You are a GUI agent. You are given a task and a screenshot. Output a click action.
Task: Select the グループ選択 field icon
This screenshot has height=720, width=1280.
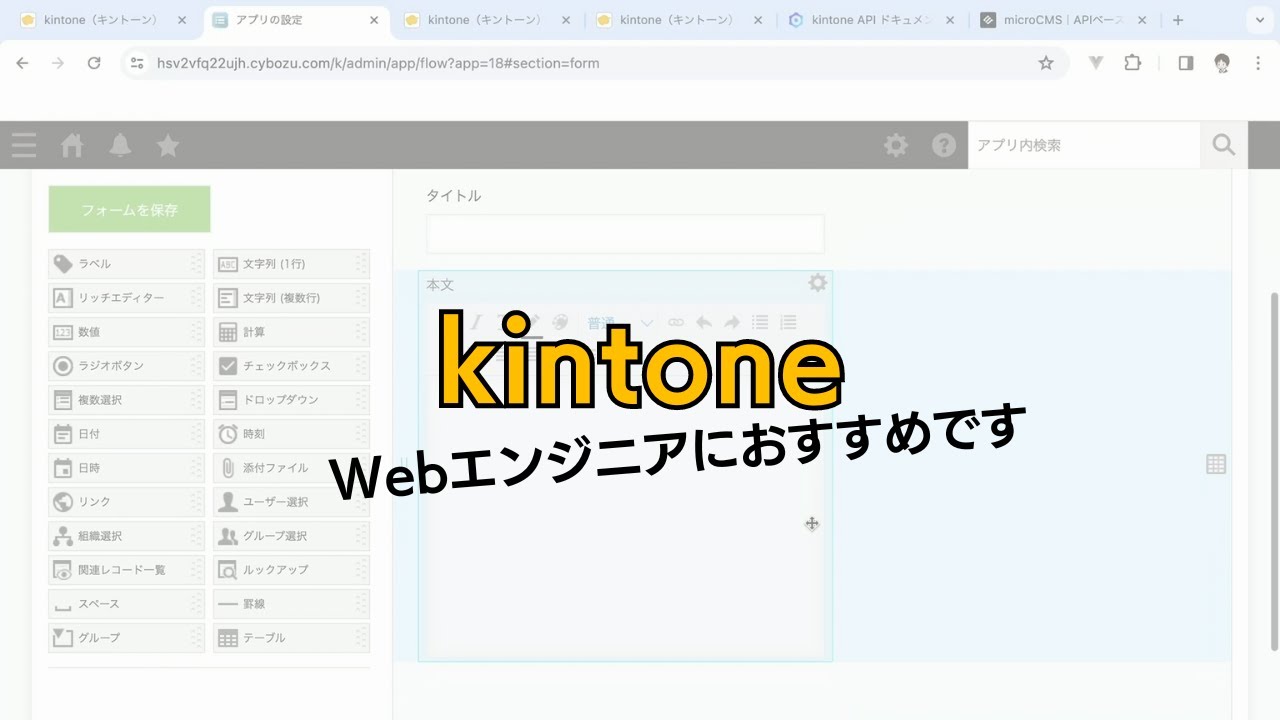[x=228, y=536]
